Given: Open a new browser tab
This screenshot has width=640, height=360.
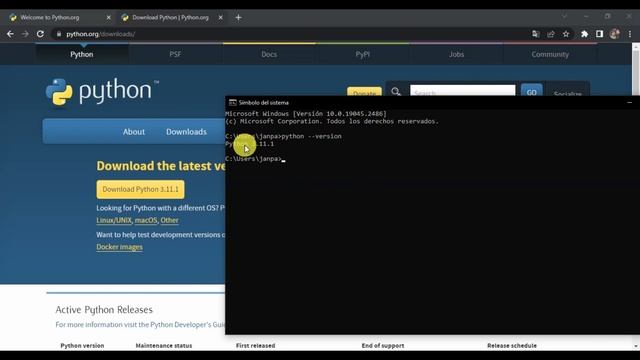Looking at the screenshot, I should coord(238,18).
